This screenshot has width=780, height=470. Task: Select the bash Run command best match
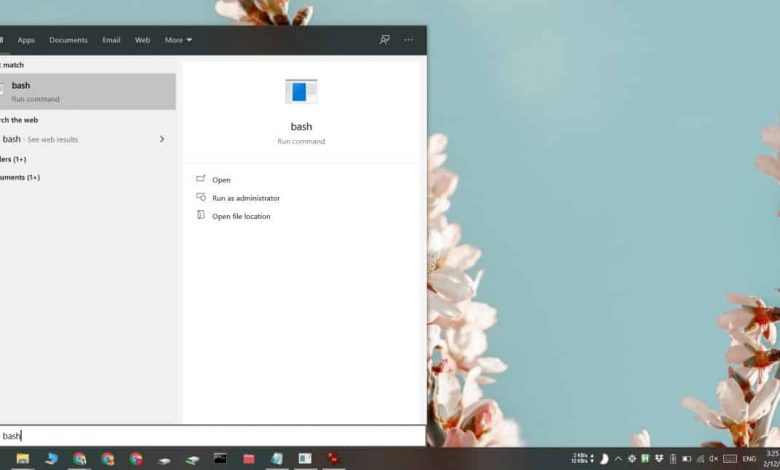click(88, 92)
